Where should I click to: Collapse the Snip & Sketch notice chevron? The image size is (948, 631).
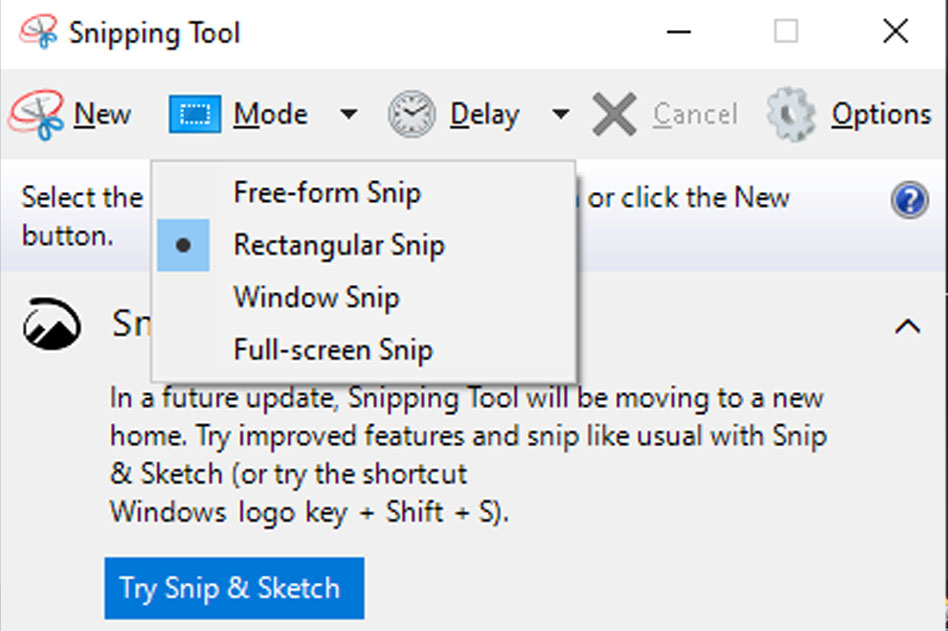click(x=907, y=326)
